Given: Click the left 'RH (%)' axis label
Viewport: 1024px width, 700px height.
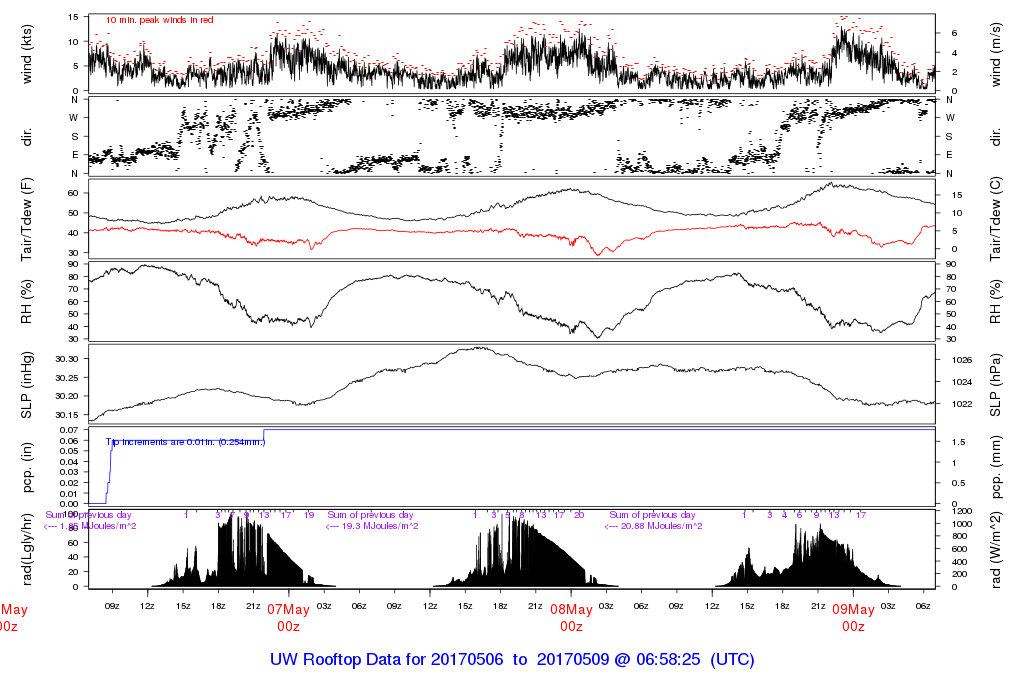Looking at the screenshot, I should 27,302.
